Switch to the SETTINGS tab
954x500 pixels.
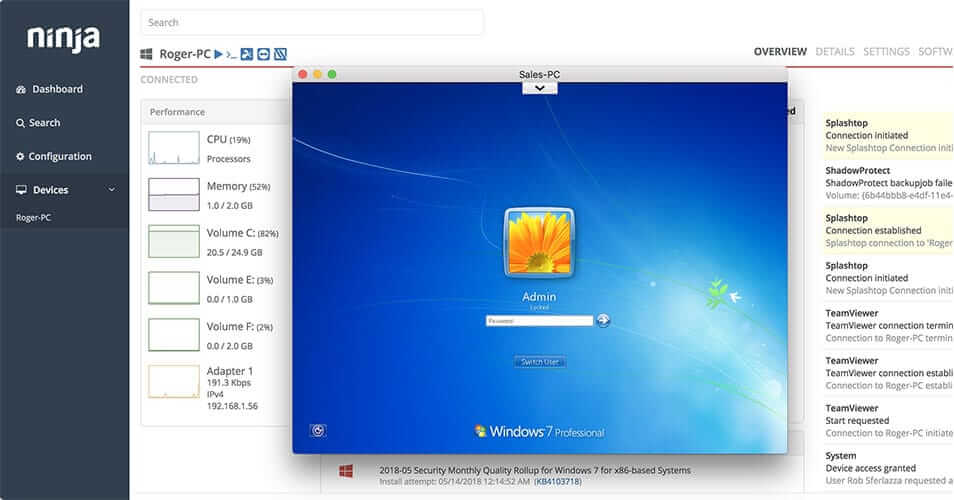886,52
